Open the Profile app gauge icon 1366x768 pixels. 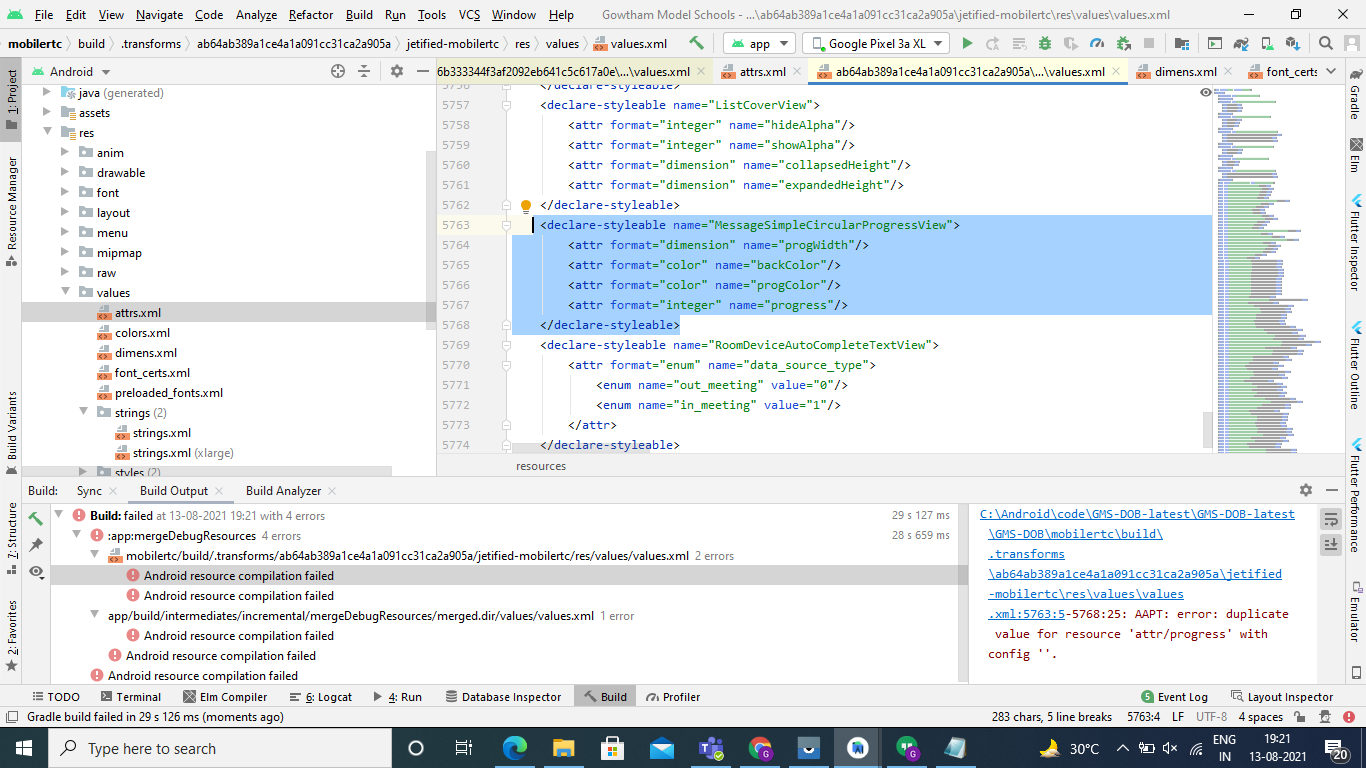coord(1096,43)
